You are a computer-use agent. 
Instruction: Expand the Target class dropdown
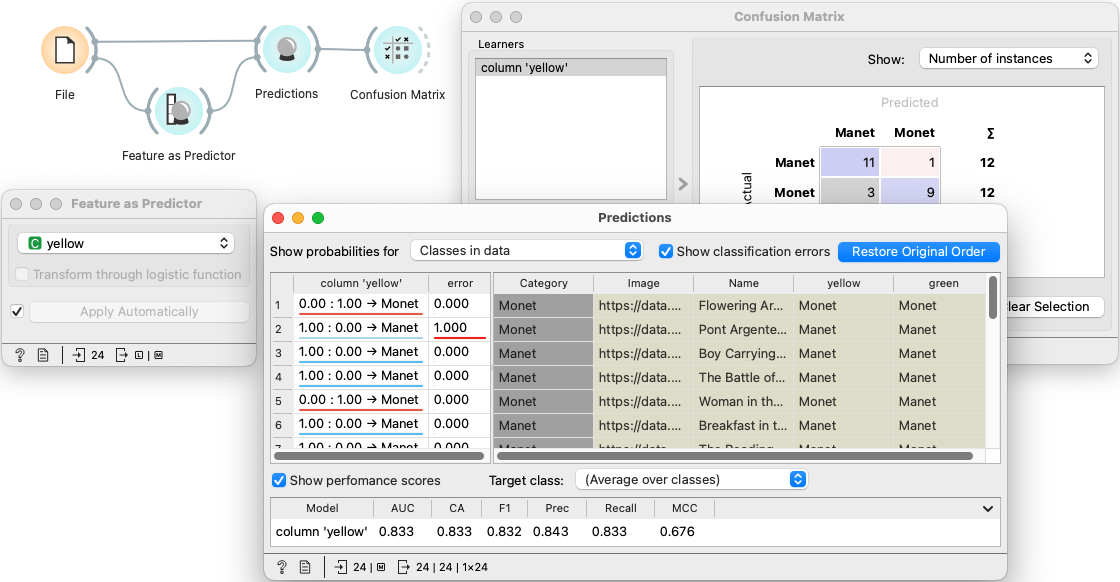tap(691, 480)
